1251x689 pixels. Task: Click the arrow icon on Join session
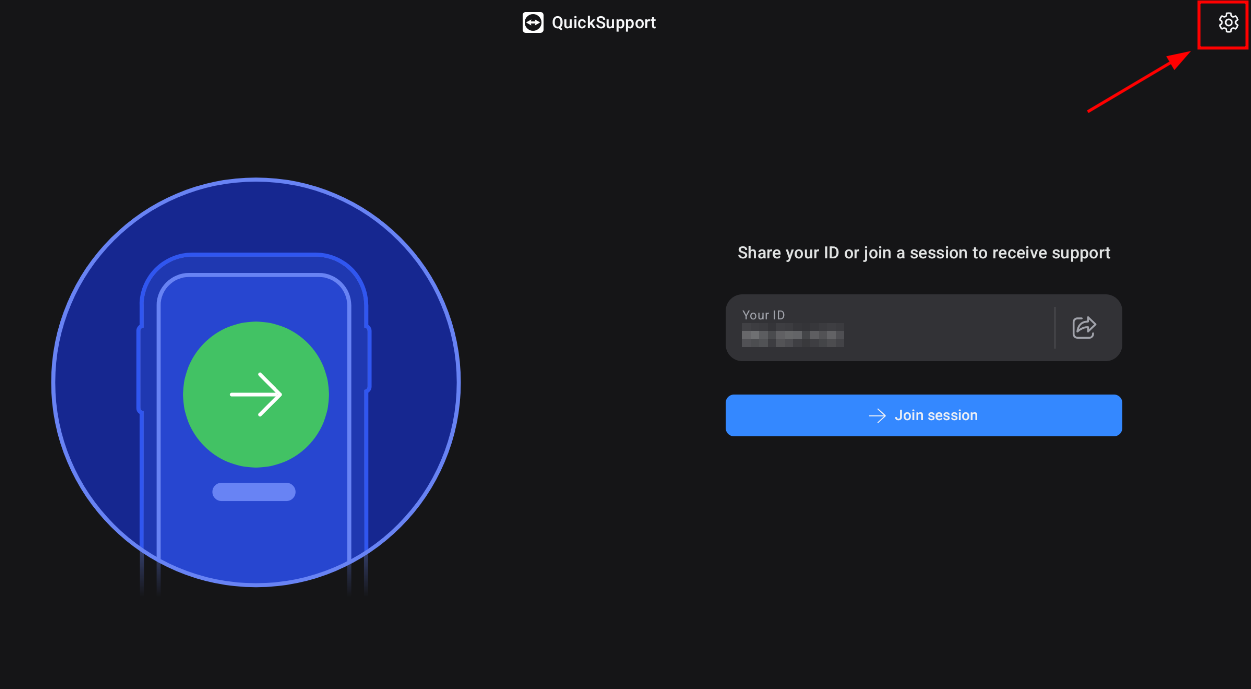[877, 416]
